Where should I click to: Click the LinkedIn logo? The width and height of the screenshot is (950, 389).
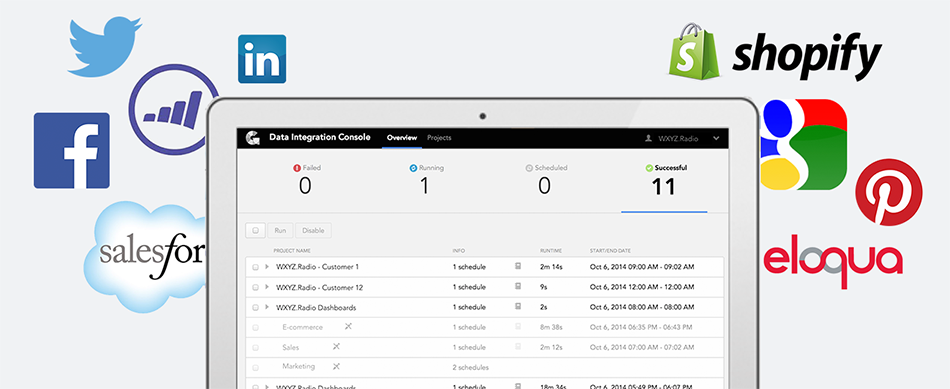click(262, 59)
